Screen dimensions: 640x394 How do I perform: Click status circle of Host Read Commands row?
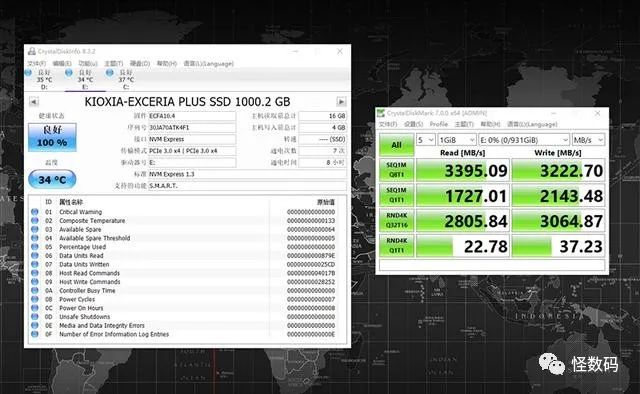coord(35,273)
